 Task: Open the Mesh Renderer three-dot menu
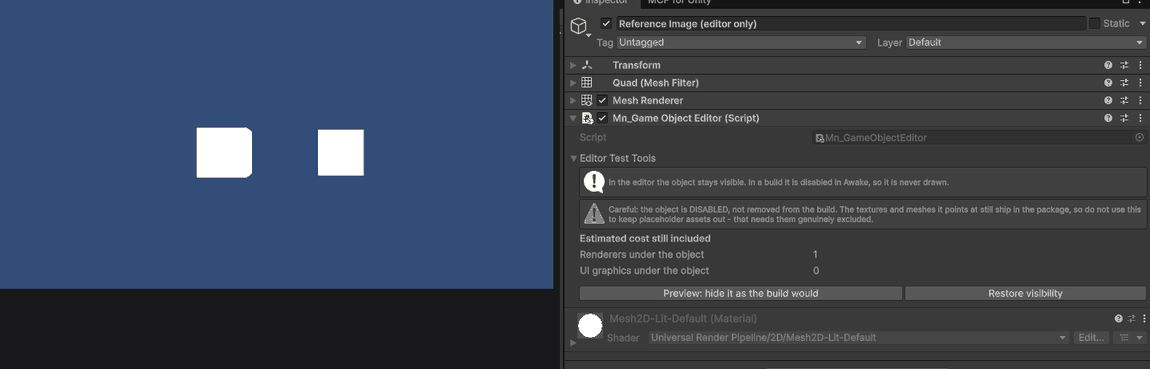point(1140,101)
